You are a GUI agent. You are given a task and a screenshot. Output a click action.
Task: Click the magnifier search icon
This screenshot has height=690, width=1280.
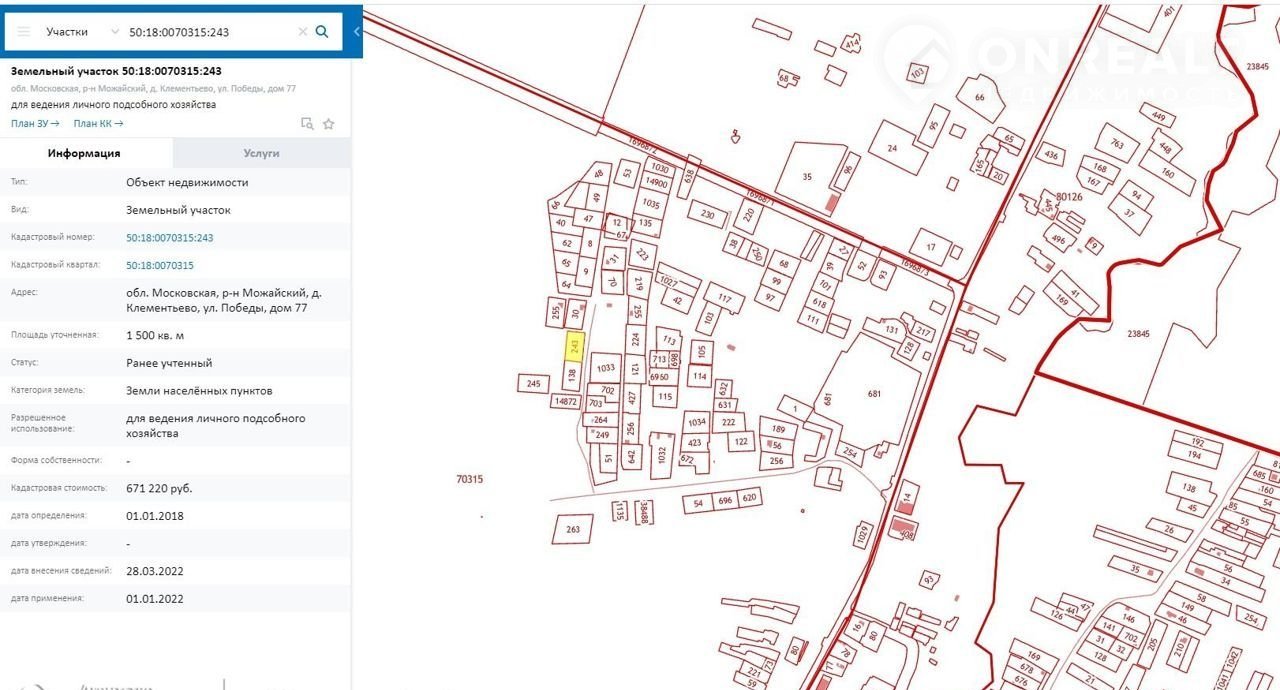[322, 32]
